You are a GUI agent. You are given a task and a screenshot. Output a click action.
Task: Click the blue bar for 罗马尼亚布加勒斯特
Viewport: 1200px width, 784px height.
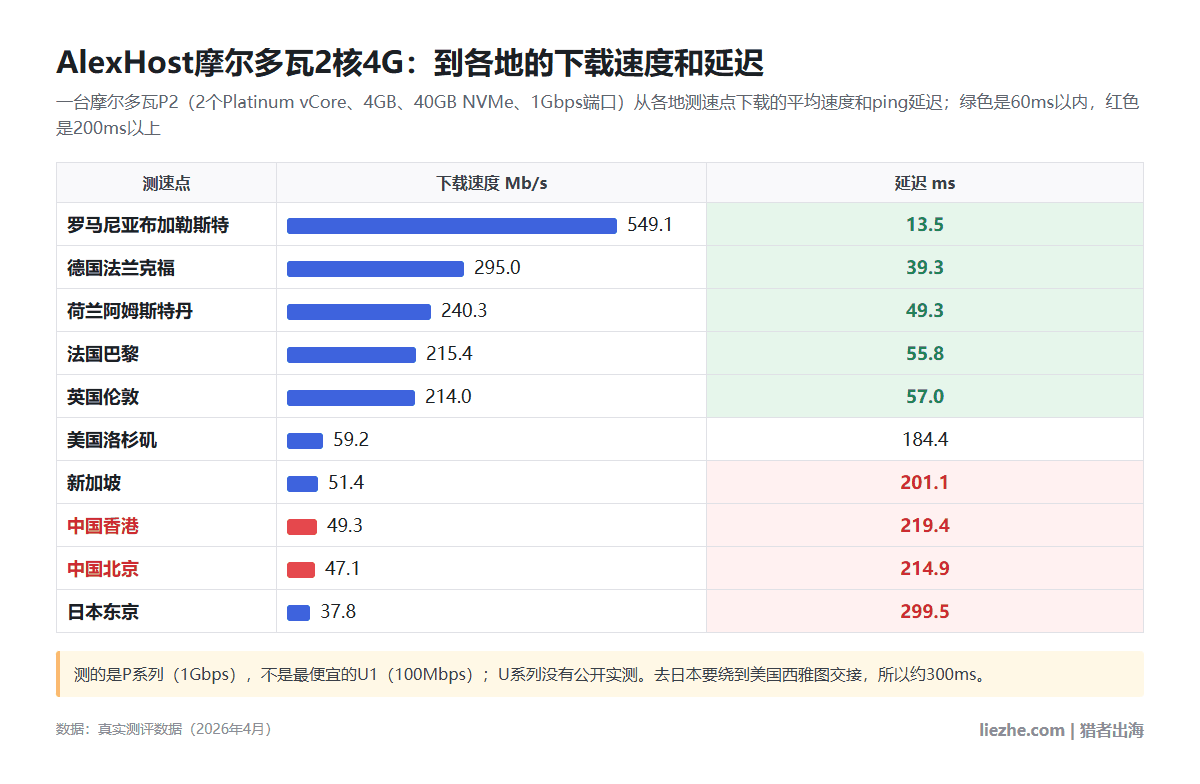(452, 226)
